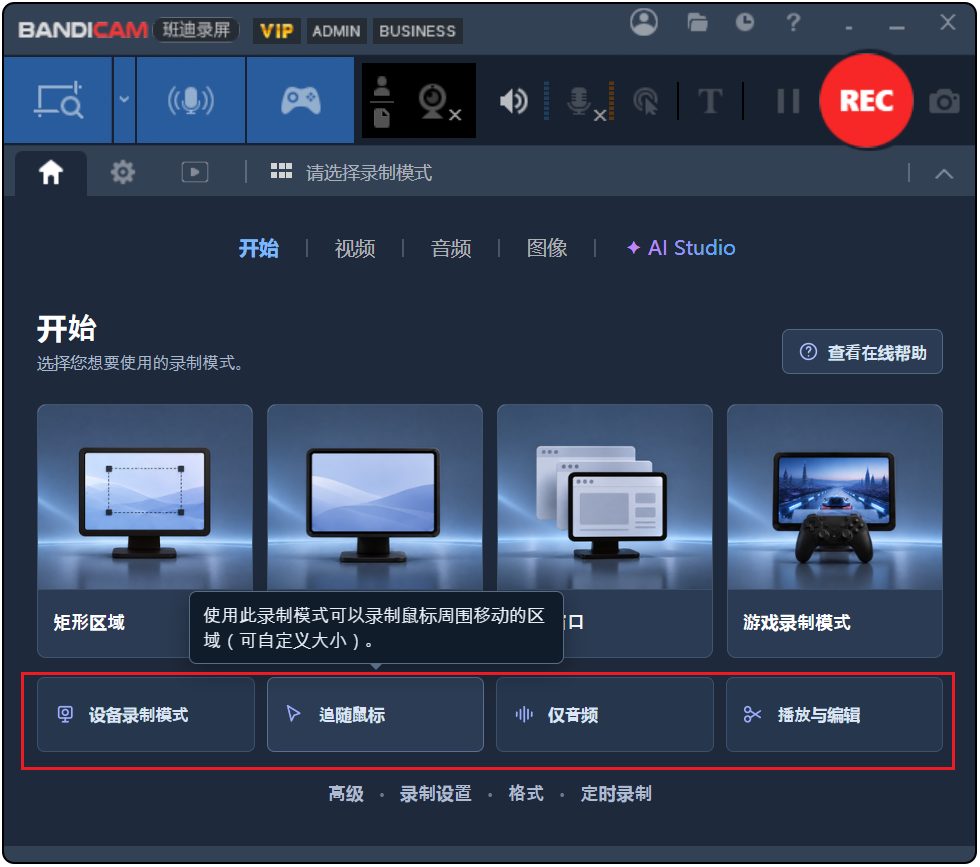Select the audio-only recording mode icon in toolbar
This screenshot has width=980, height=867.
191,100
